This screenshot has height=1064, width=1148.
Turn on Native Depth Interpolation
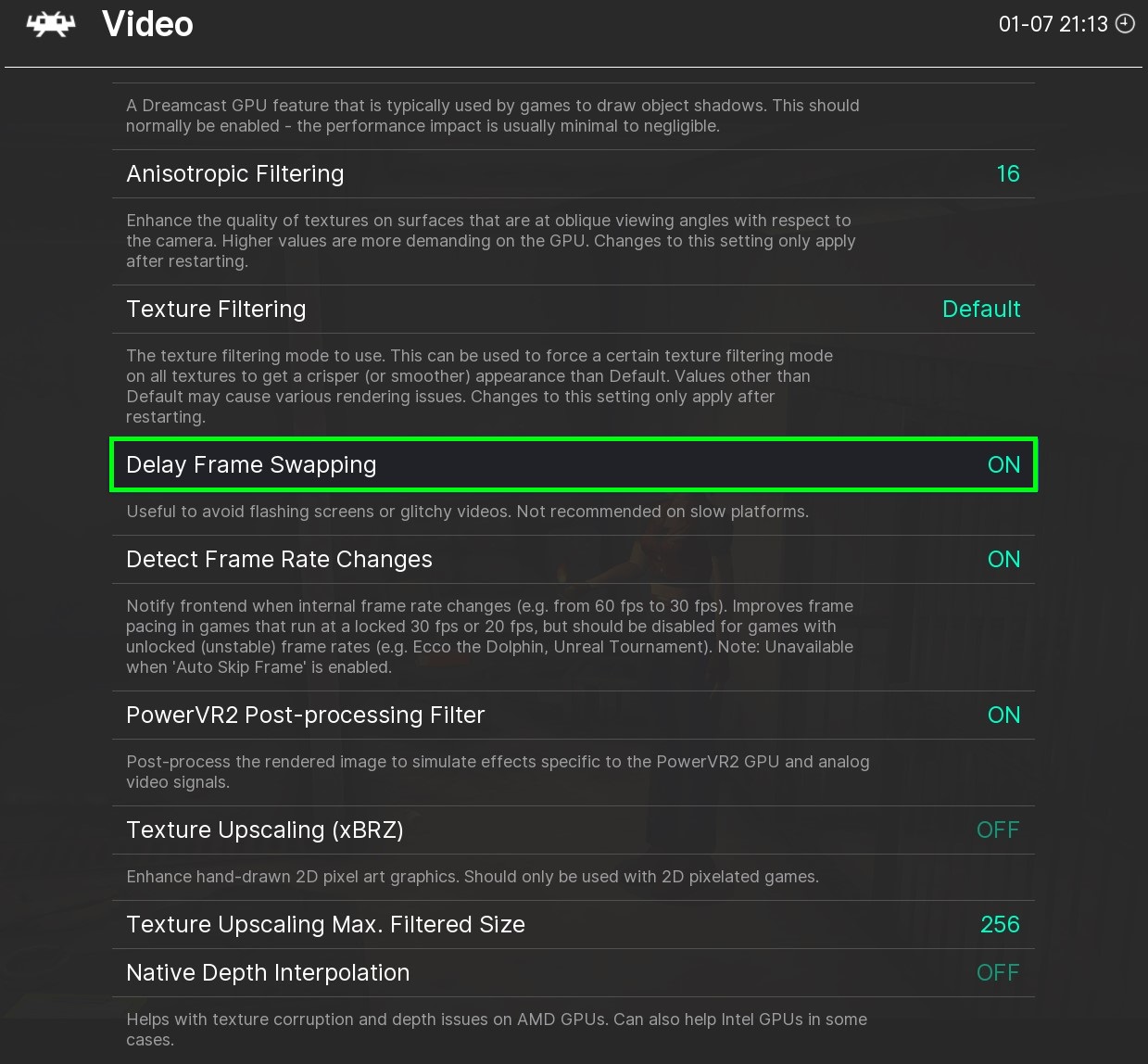pyautogui.click(x=998, y=973)
